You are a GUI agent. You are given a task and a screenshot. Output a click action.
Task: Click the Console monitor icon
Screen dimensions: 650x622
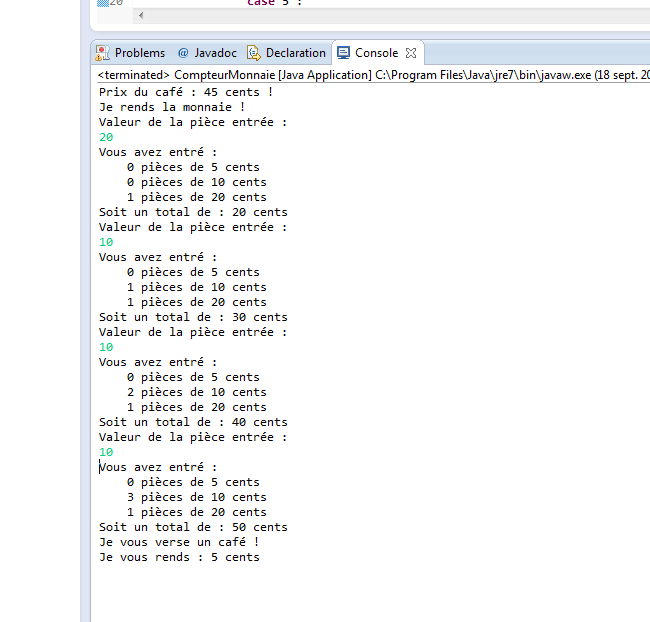(343, 53)
